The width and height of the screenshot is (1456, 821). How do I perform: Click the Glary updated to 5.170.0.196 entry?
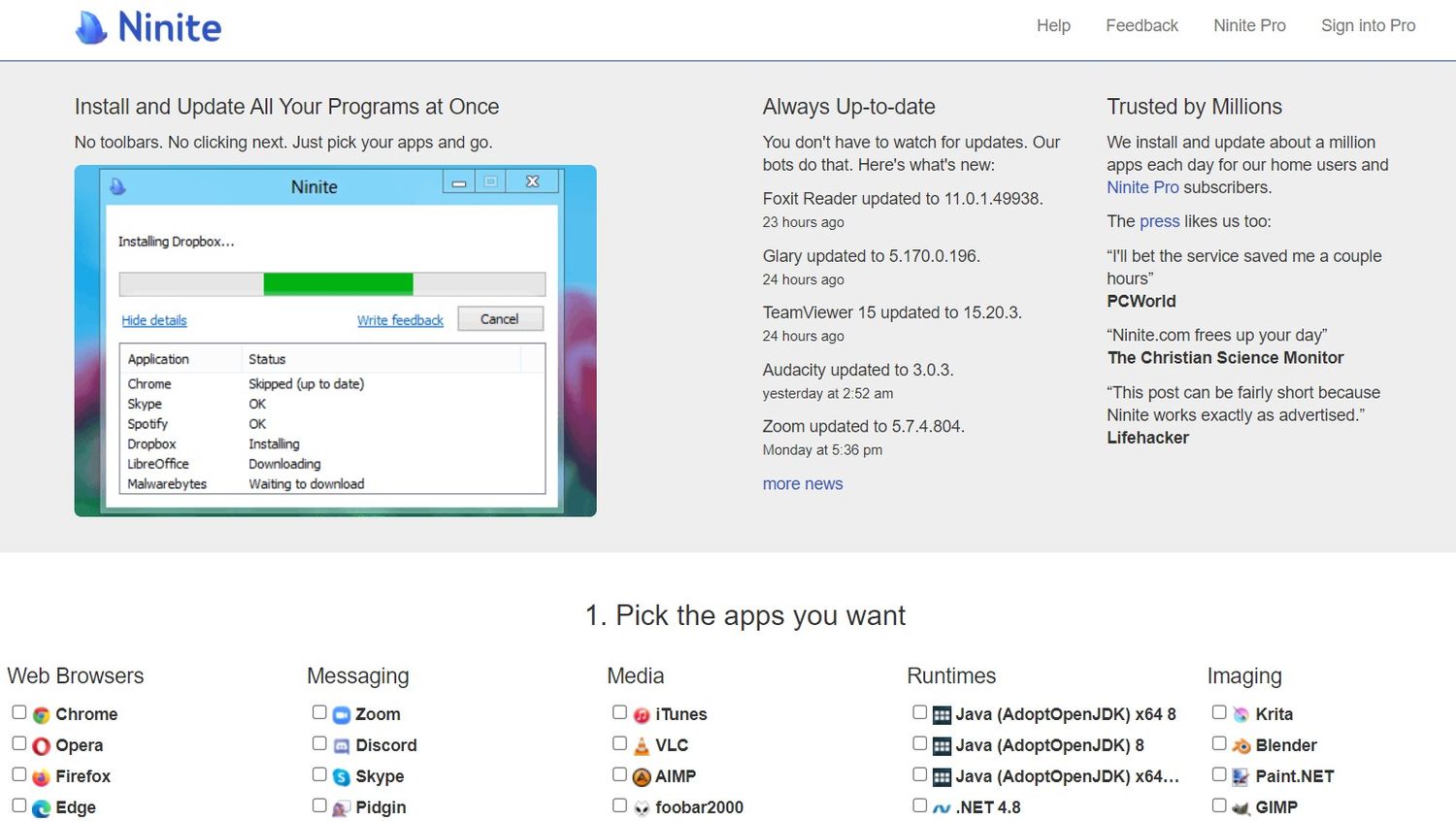click(x=872, y=256)
